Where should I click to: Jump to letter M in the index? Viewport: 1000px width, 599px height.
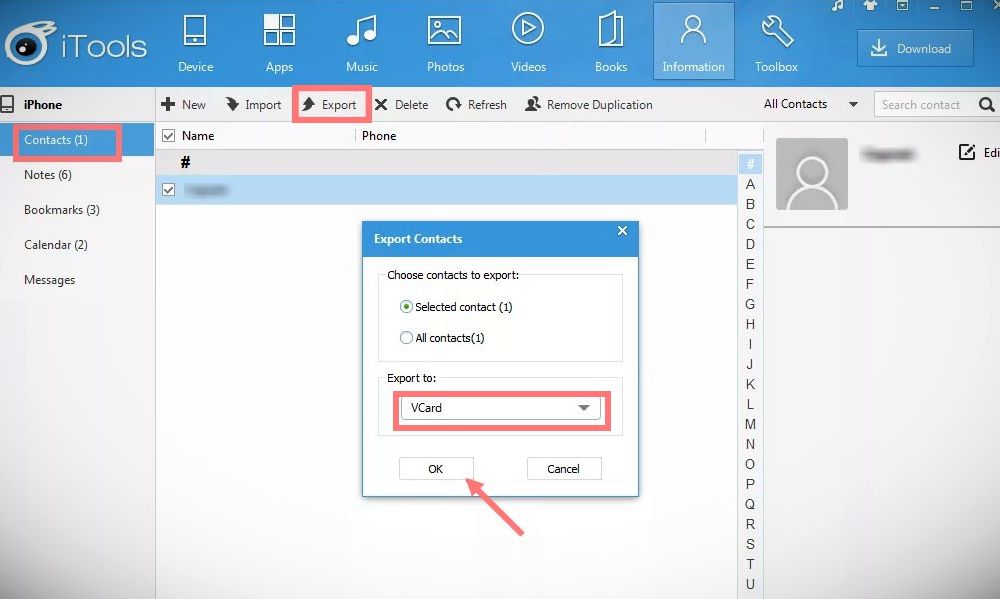click(750, 424)
